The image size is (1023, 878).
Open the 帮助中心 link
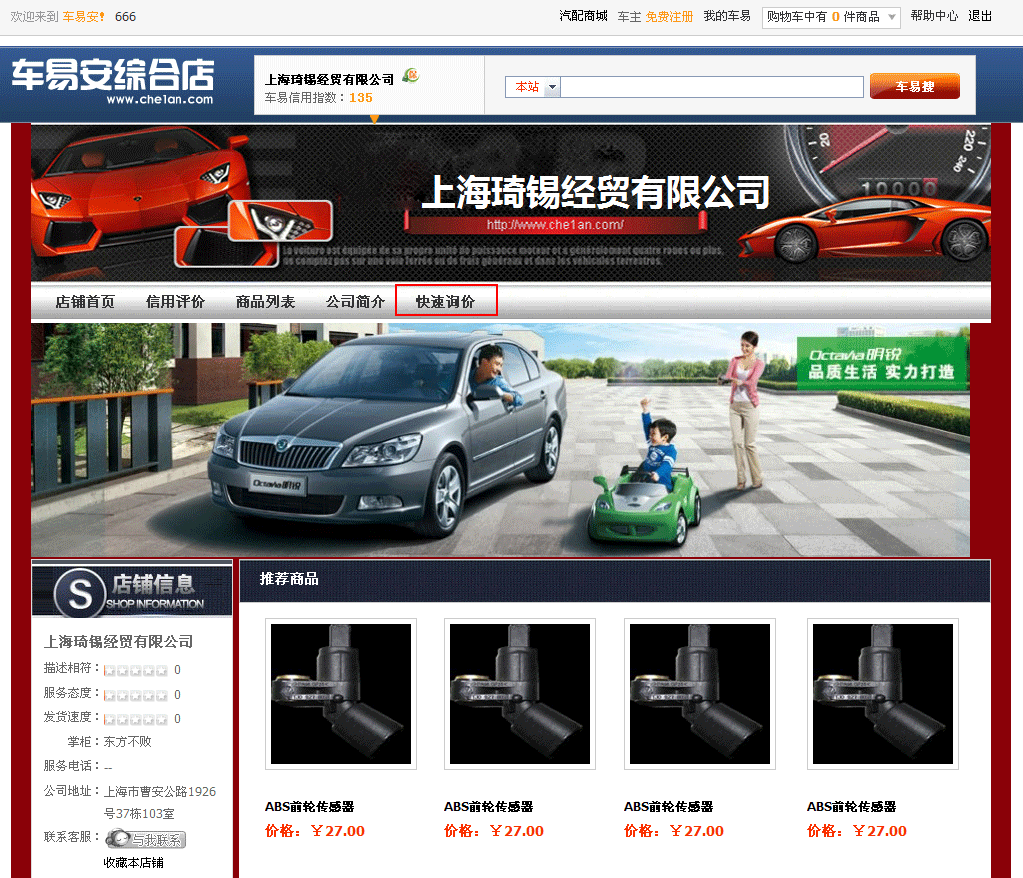click(934, 16)
